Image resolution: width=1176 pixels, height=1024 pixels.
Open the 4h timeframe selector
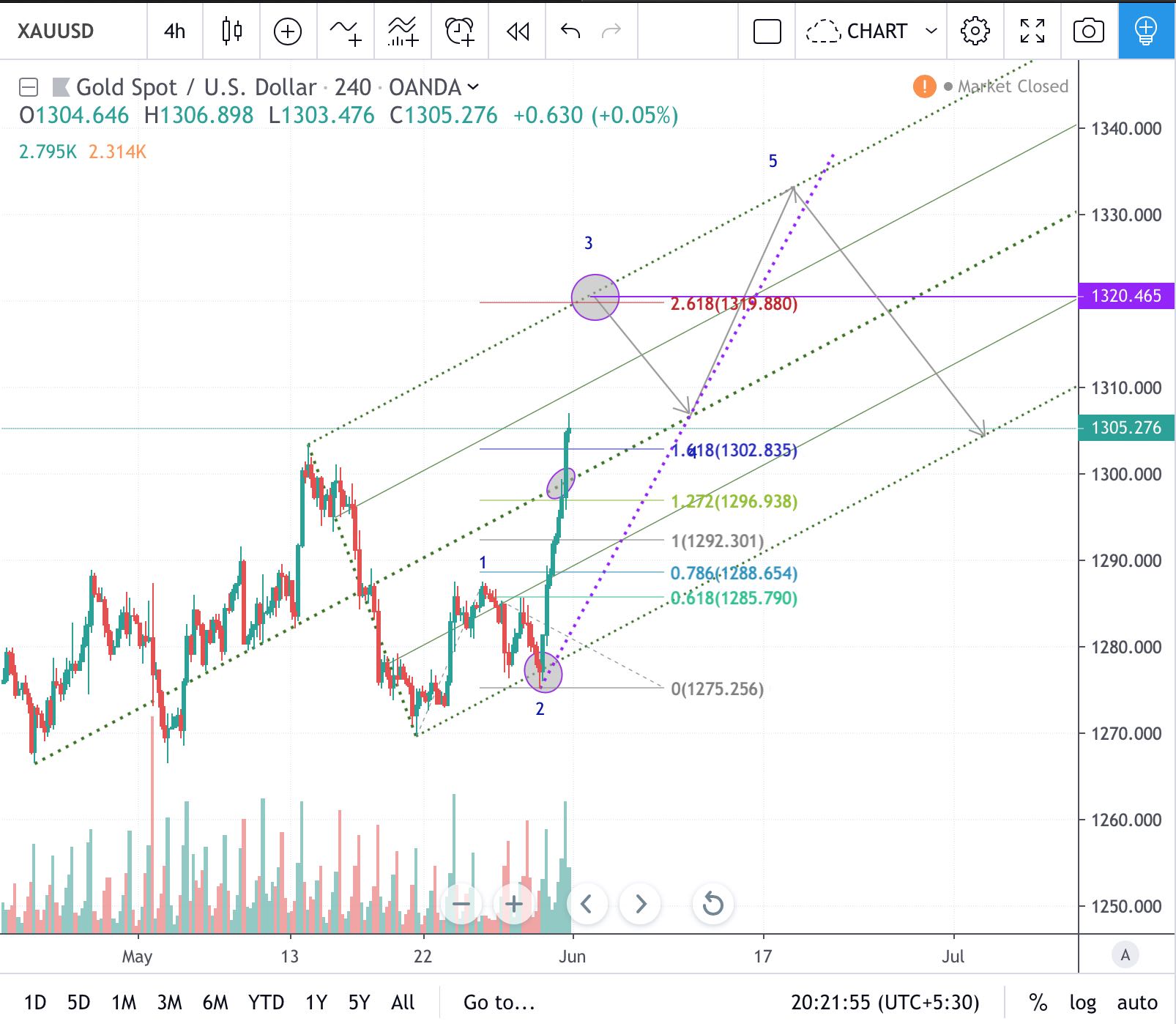pyautogui.click(x=174, y=31)
